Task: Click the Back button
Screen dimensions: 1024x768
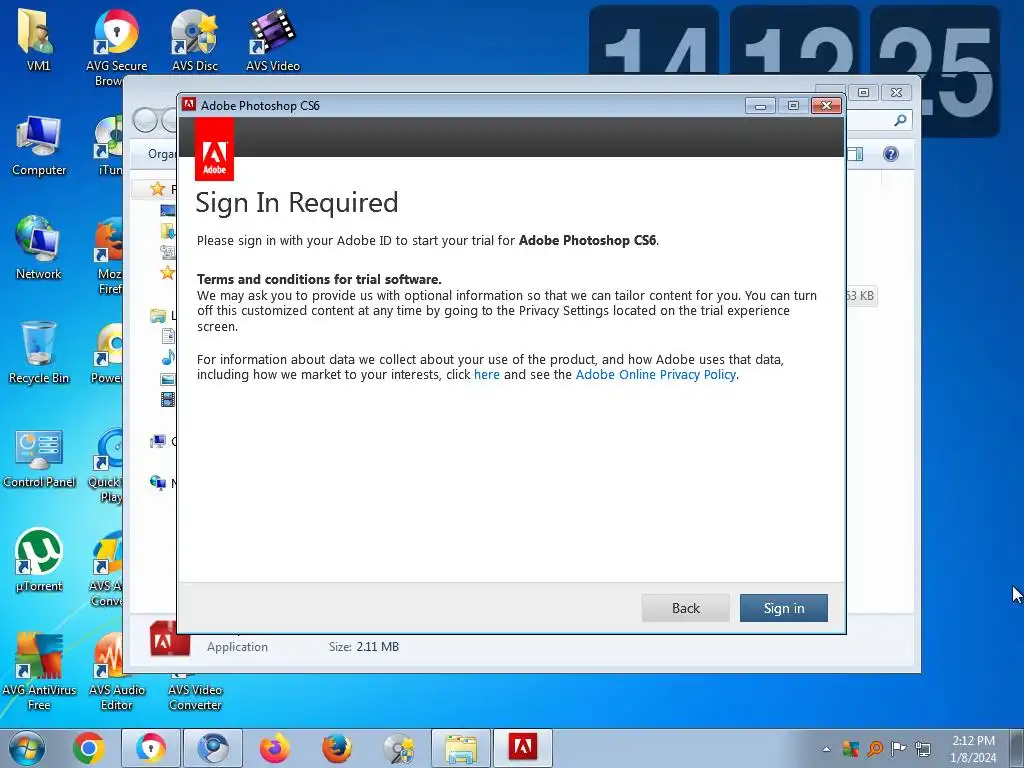Action: point(686,608)
